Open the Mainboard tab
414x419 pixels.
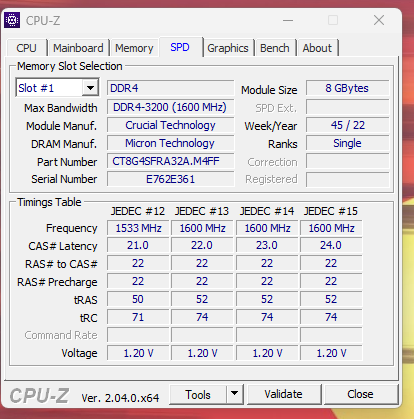coord(78,48)
